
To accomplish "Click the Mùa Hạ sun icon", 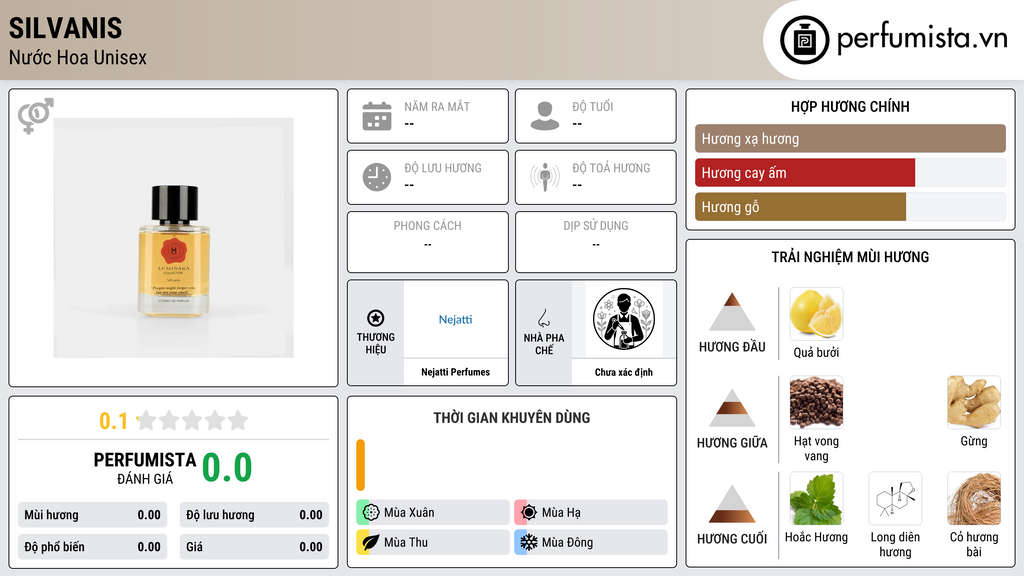I will 529,512.
